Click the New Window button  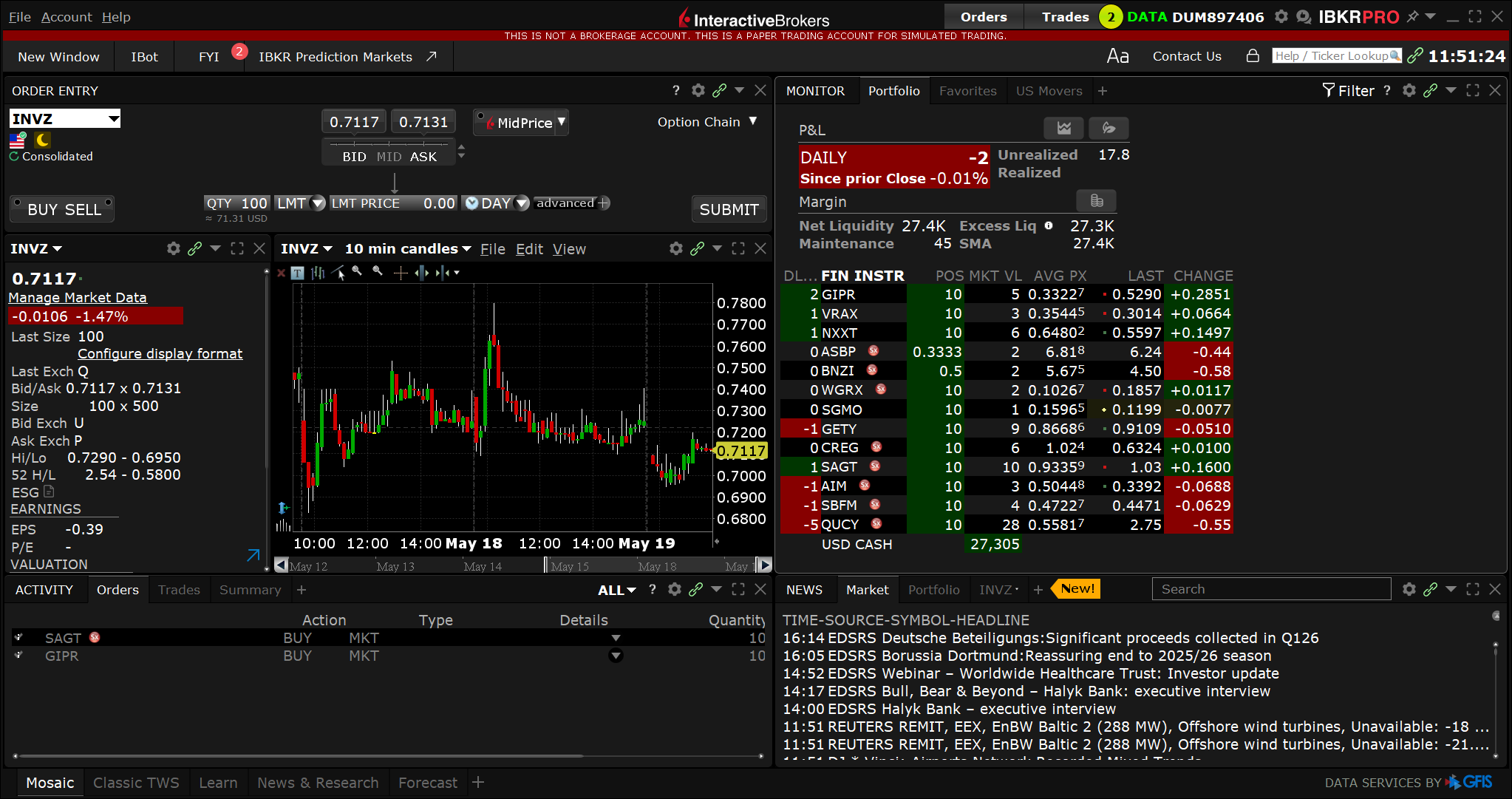tap(58, 56)
